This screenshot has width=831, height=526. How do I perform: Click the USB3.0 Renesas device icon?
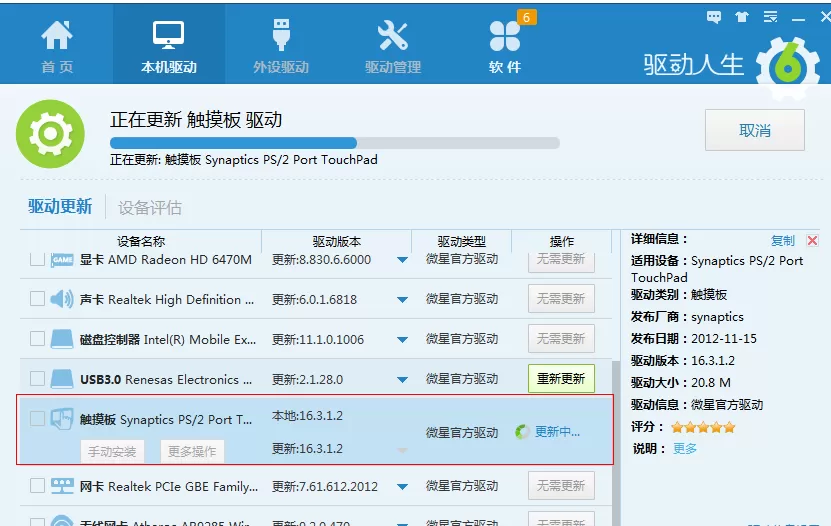point(62,379)
